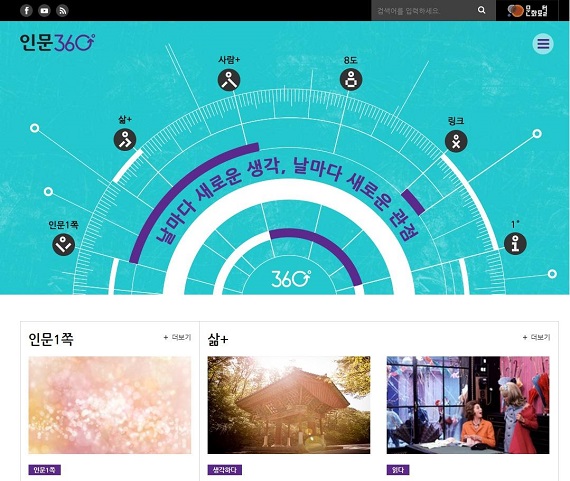Screen dimensions: 570x481
Task: Open the YouTube icon in top bar
Action: 44,11
